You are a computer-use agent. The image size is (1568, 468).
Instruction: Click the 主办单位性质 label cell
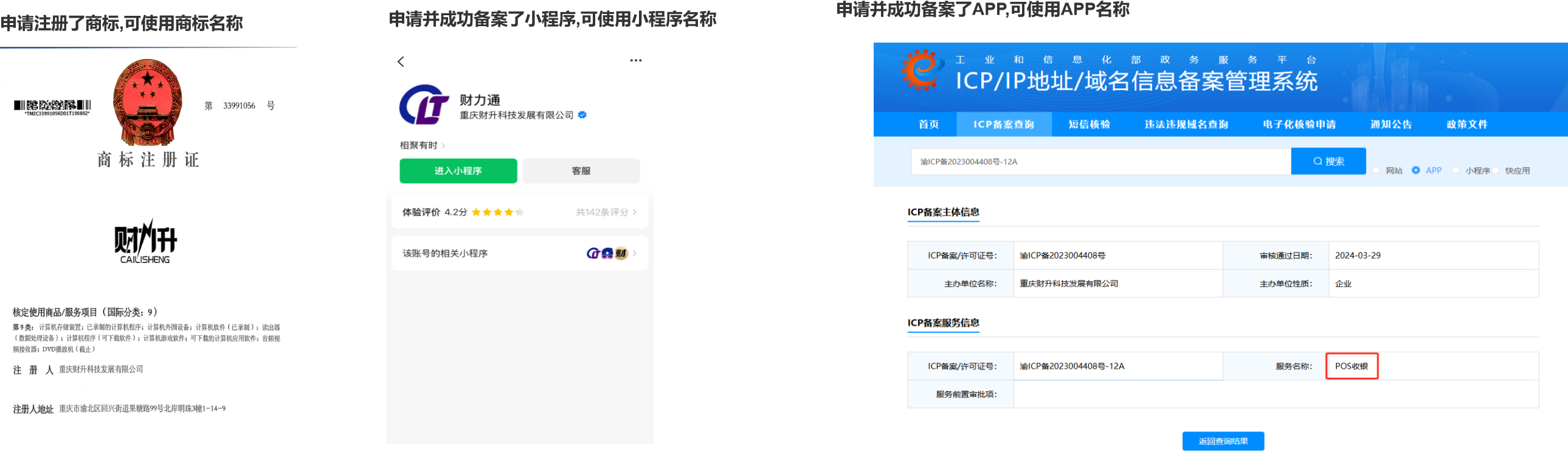[1276, 284]
